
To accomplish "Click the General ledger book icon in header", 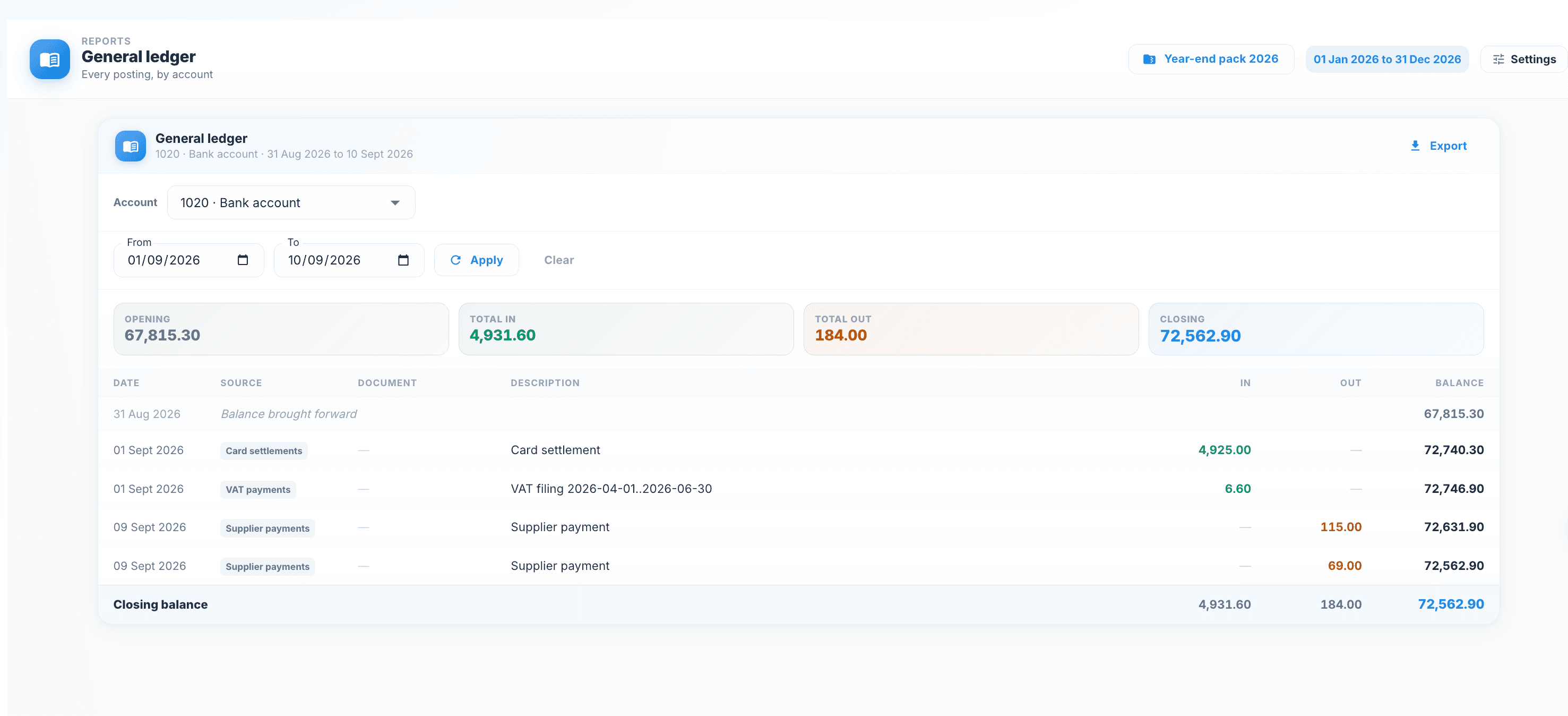I will [50, 59].
